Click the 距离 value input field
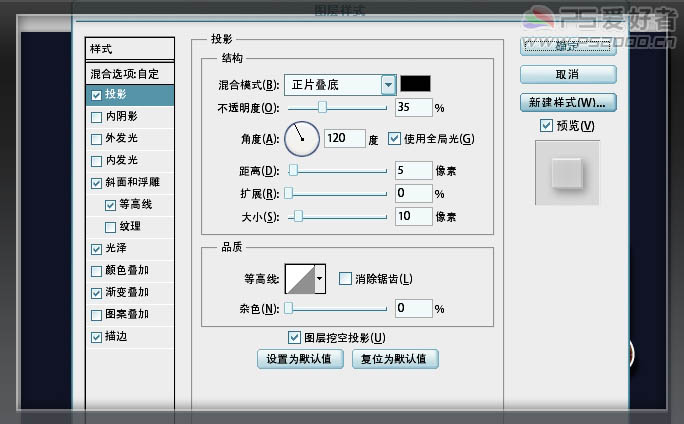Screen dimensions: 684x424 click(413, 170)
